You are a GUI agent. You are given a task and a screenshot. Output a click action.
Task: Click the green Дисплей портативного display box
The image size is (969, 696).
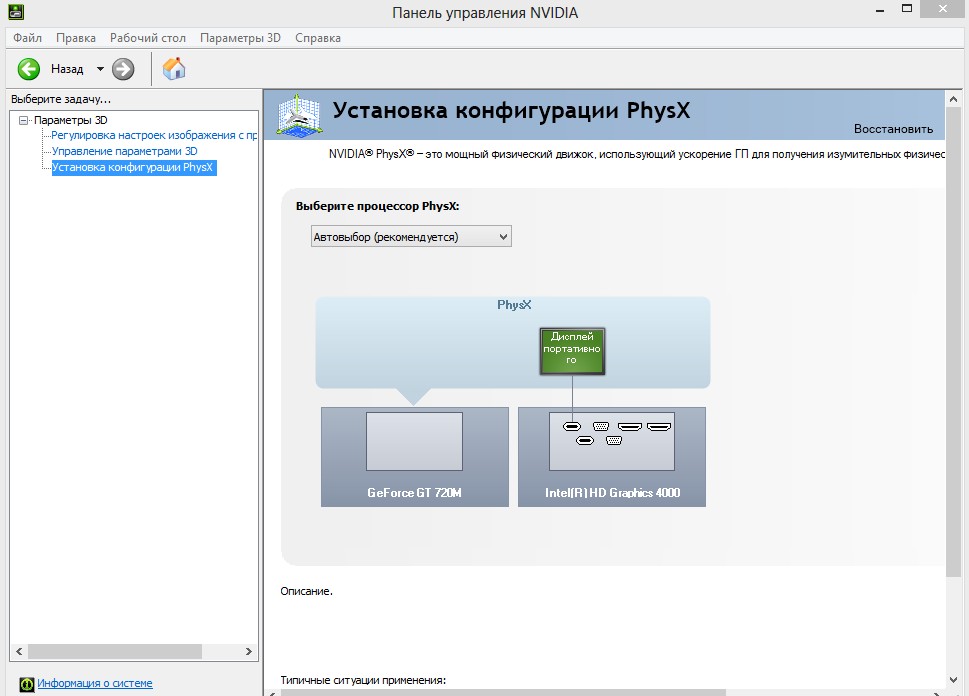point(572,351)
